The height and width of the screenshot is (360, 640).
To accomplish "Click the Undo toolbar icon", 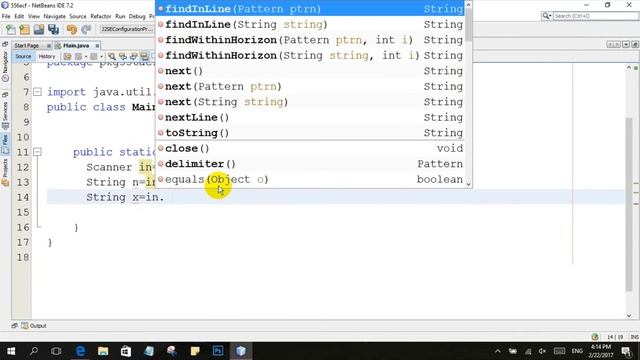I will coord(72,29).
